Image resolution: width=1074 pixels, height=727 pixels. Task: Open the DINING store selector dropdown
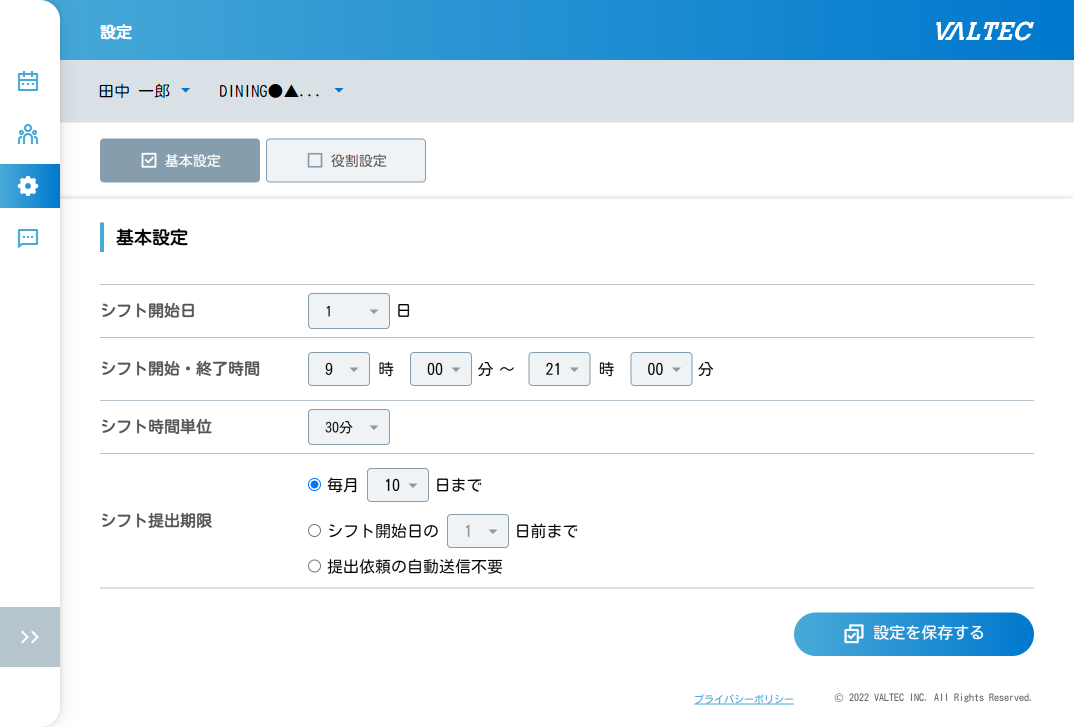pyautogui.click(x=281, y=91)
